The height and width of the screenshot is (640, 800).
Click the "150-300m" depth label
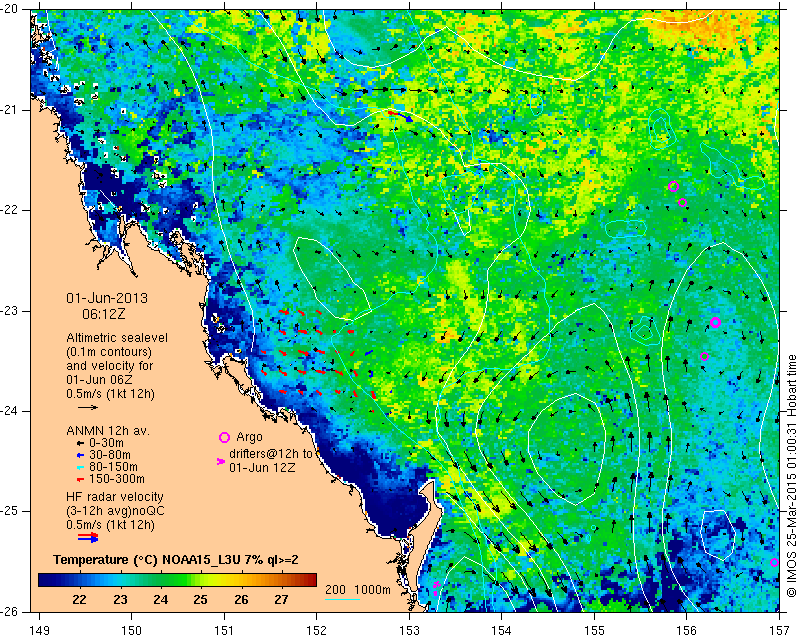(117, 479)
